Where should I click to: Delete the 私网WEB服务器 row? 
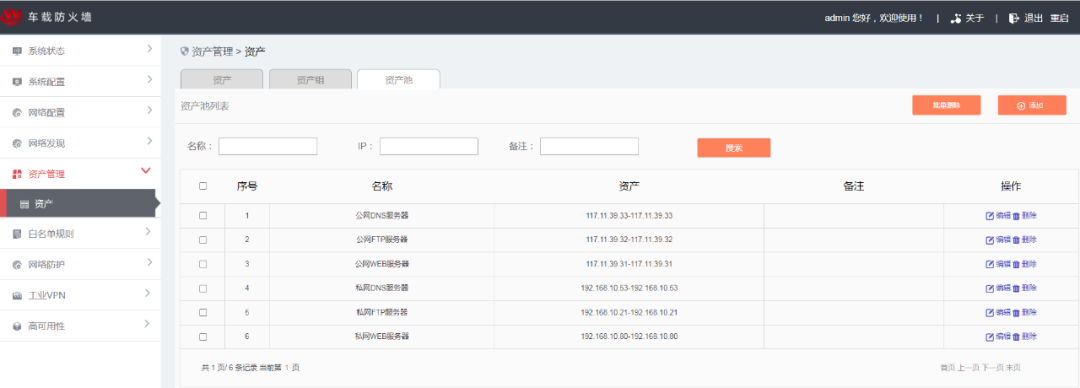click(1024, 336)
